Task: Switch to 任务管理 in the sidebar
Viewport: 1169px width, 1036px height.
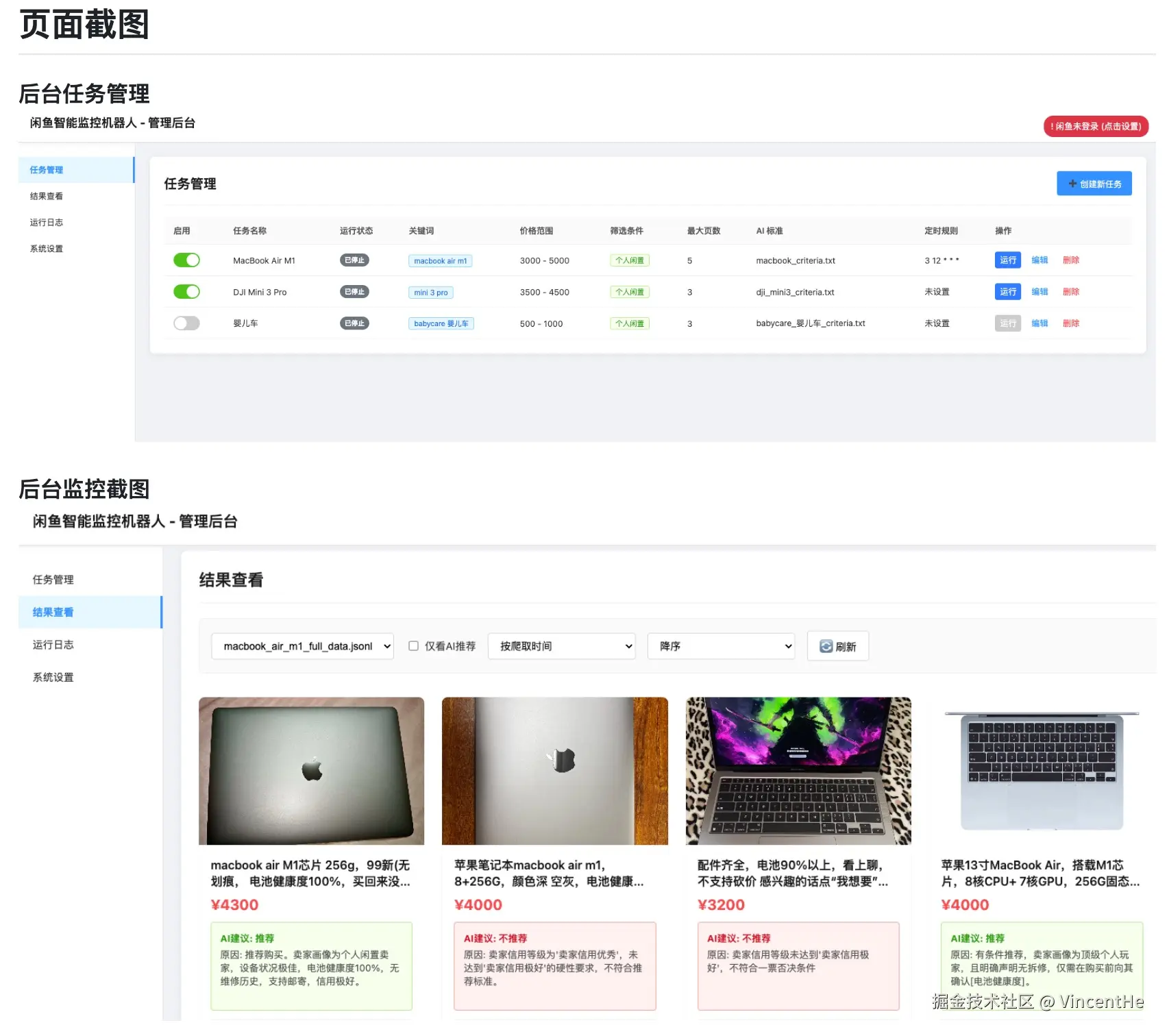Action: [46, 169]
